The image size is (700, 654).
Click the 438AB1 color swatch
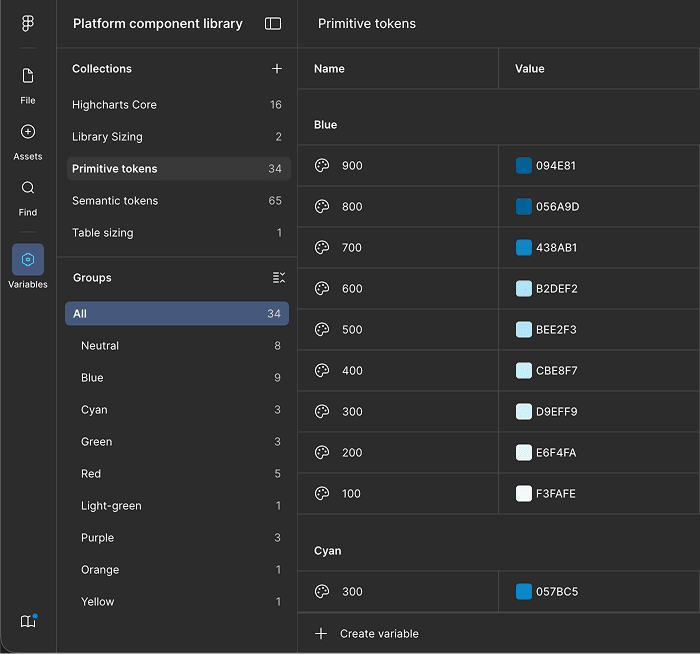[524, 248]
